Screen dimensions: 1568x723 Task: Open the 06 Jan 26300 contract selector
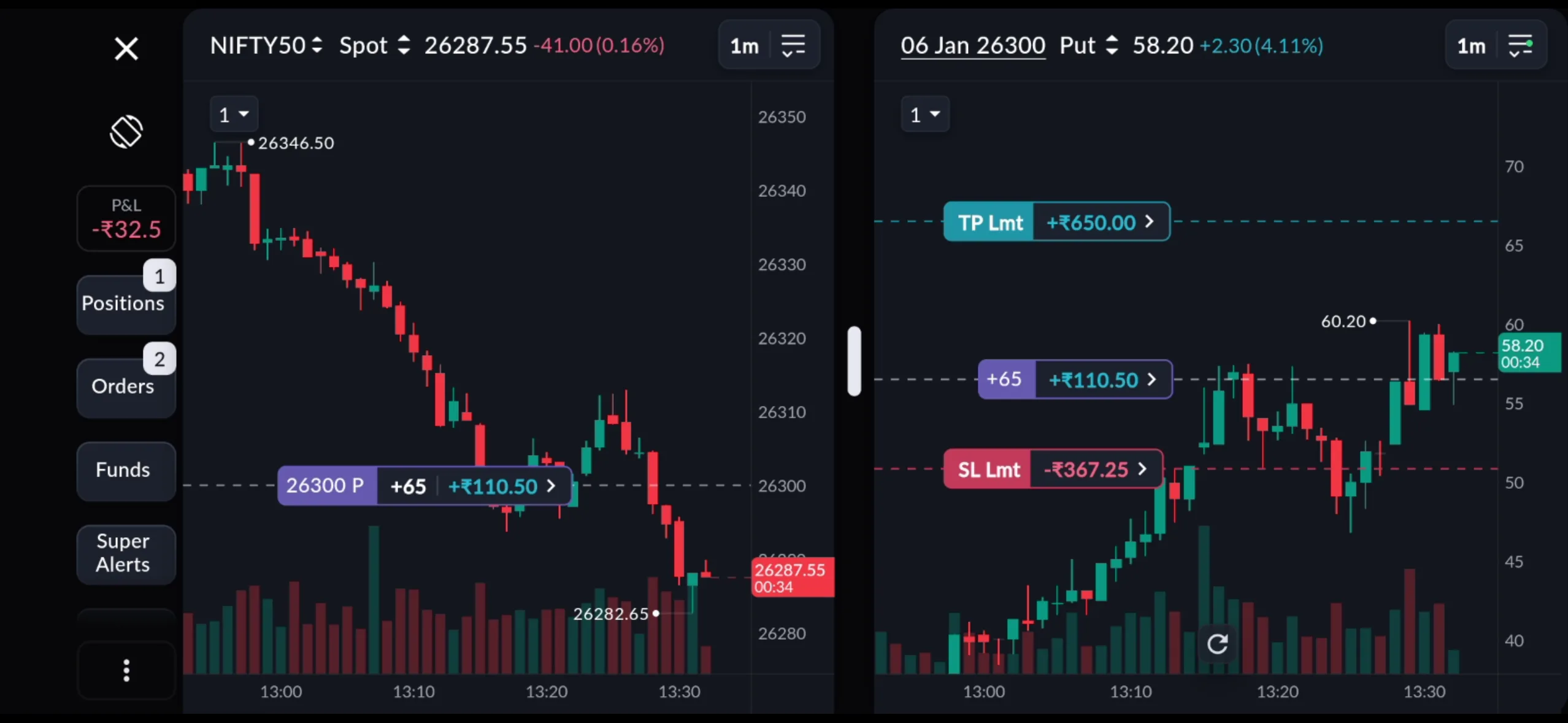[972, 45]
